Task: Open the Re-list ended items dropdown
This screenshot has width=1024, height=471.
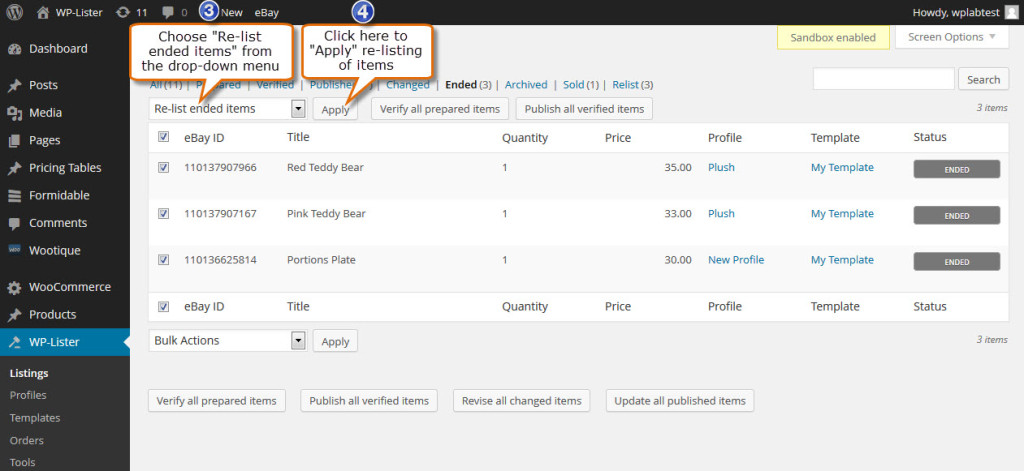Action: click(x=227, y=108)
